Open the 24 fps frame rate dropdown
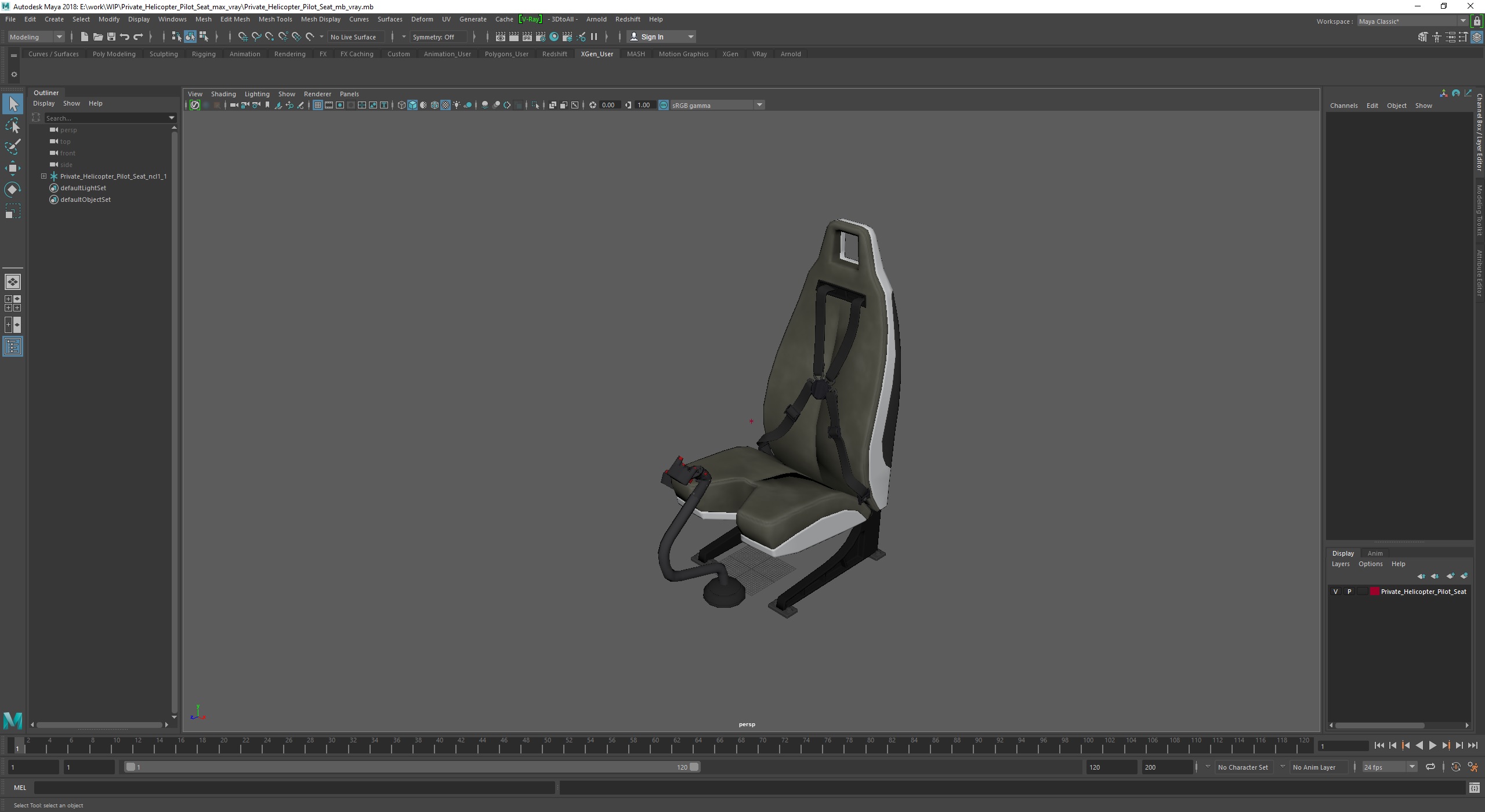1485x812 pixels. click(x=1389, y=767)
